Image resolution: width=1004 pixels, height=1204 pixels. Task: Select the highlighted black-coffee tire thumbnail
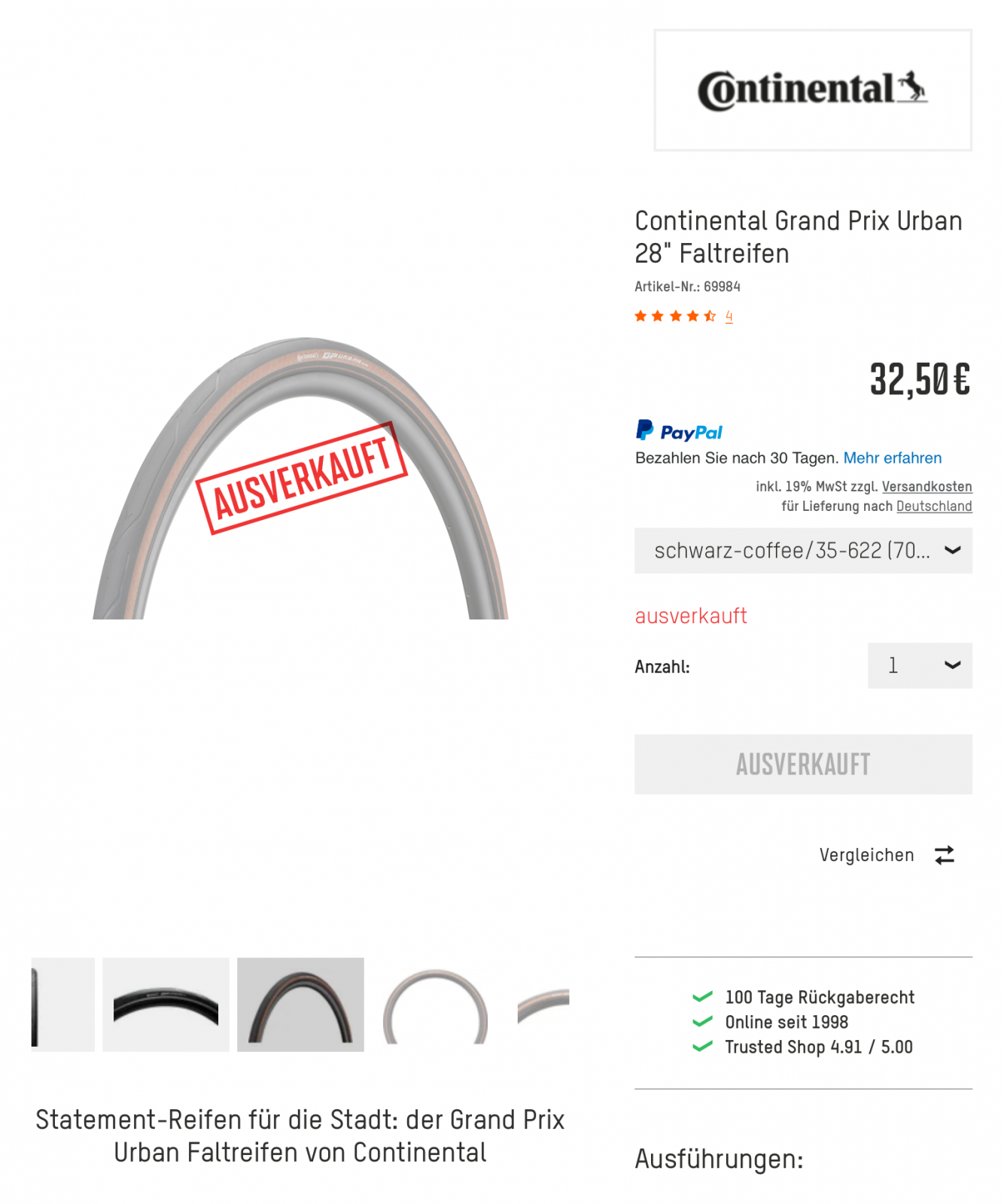[300, 1005]
